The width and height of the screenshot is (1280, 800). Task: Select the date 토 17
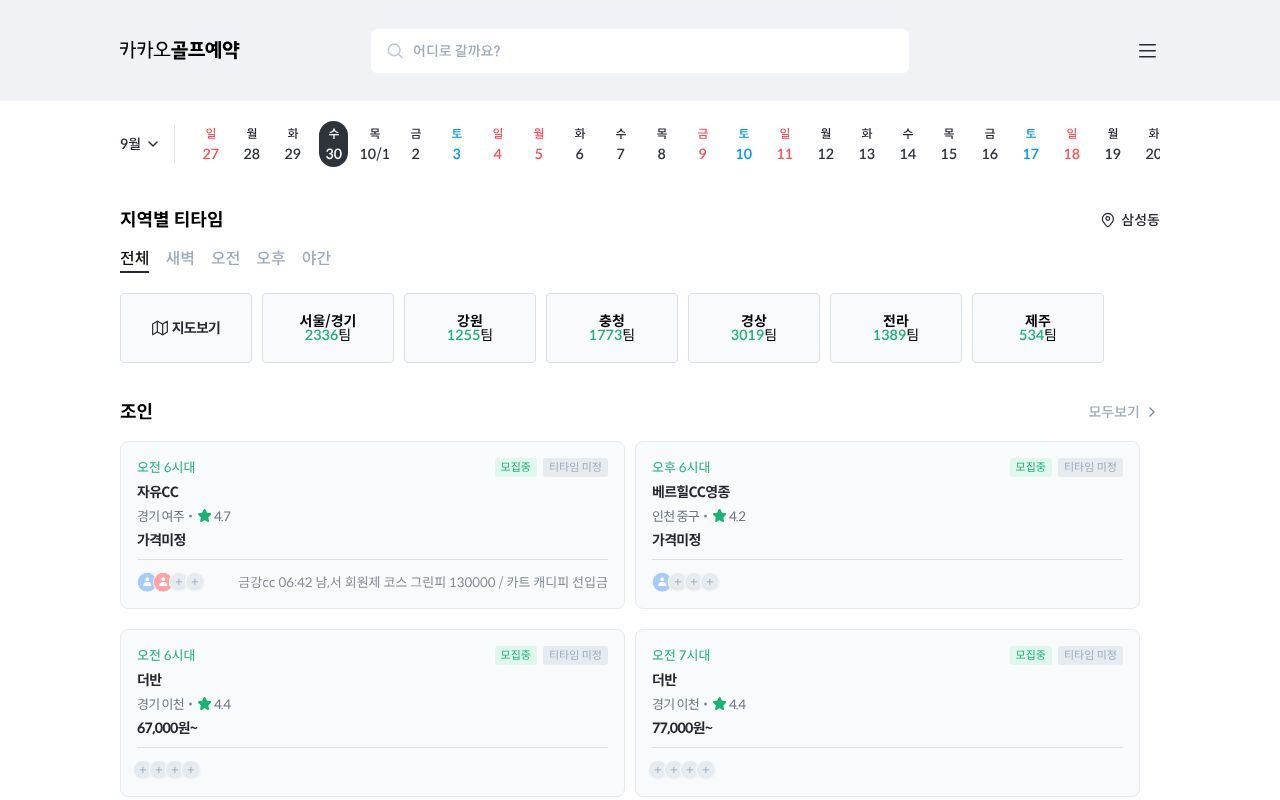click(x=1031, y=144)
